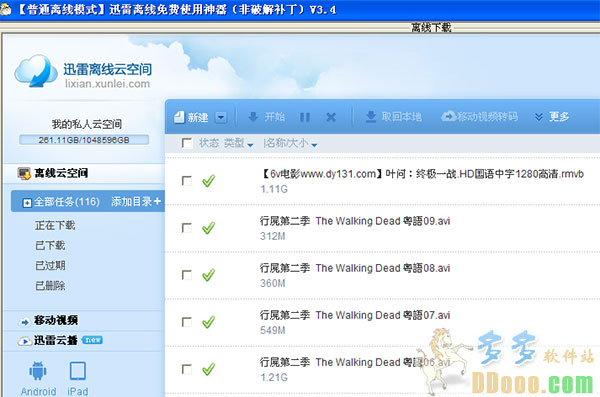Click the 状态 column header
This screenshot has width=600, height=397.
[x=209, y=143]
